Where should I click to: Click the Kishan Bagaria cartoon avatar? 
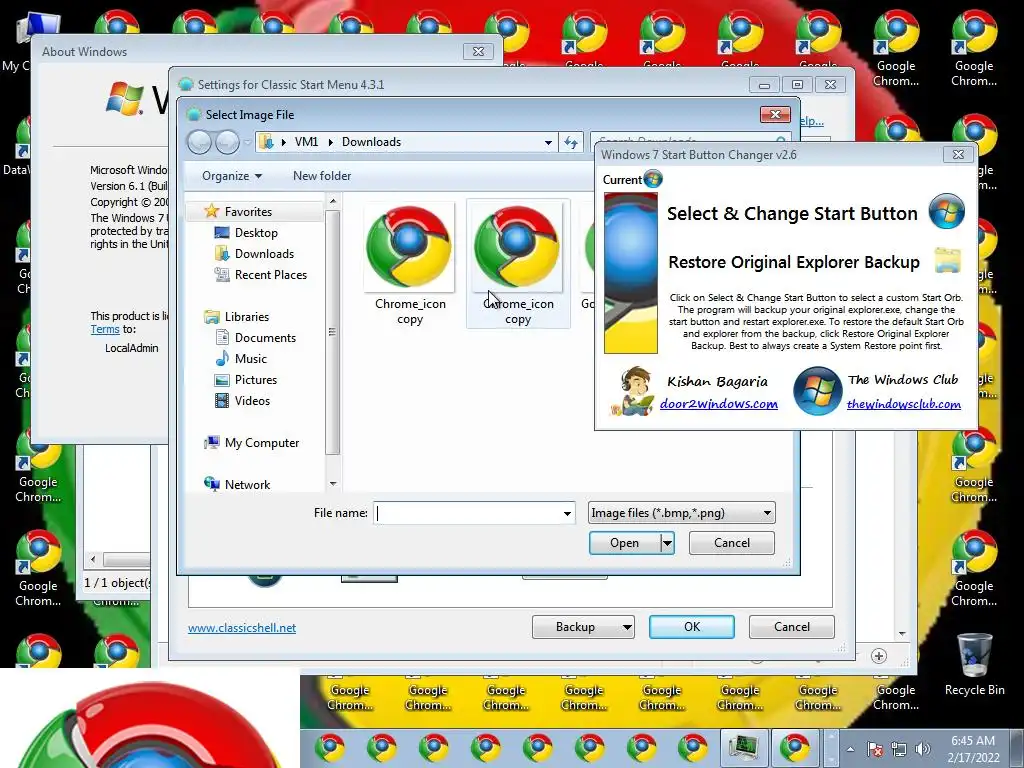pos(633,391)
